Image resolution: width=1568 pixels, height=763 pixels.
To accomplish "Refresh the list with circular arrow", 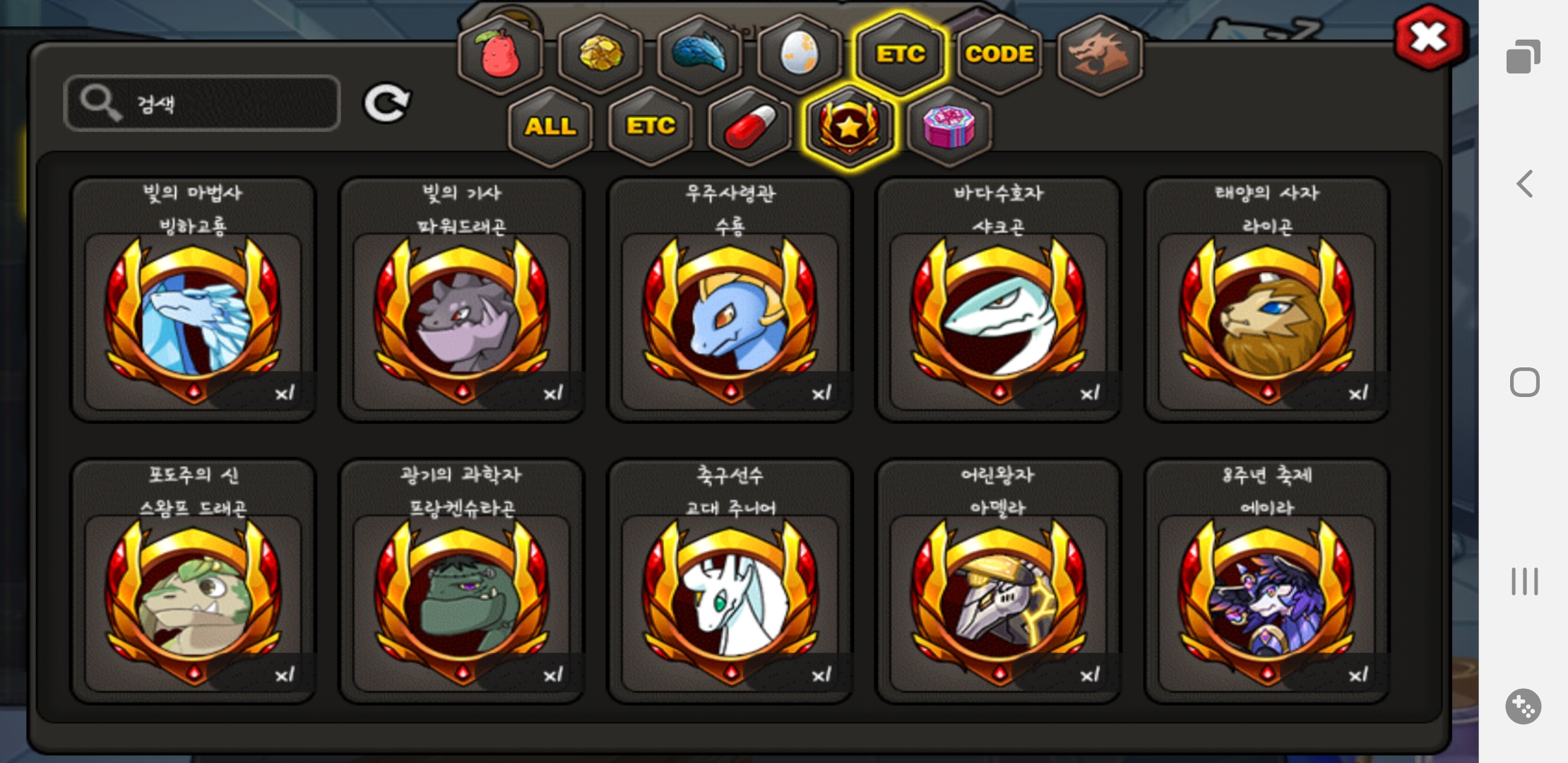I will click(387, 104).
